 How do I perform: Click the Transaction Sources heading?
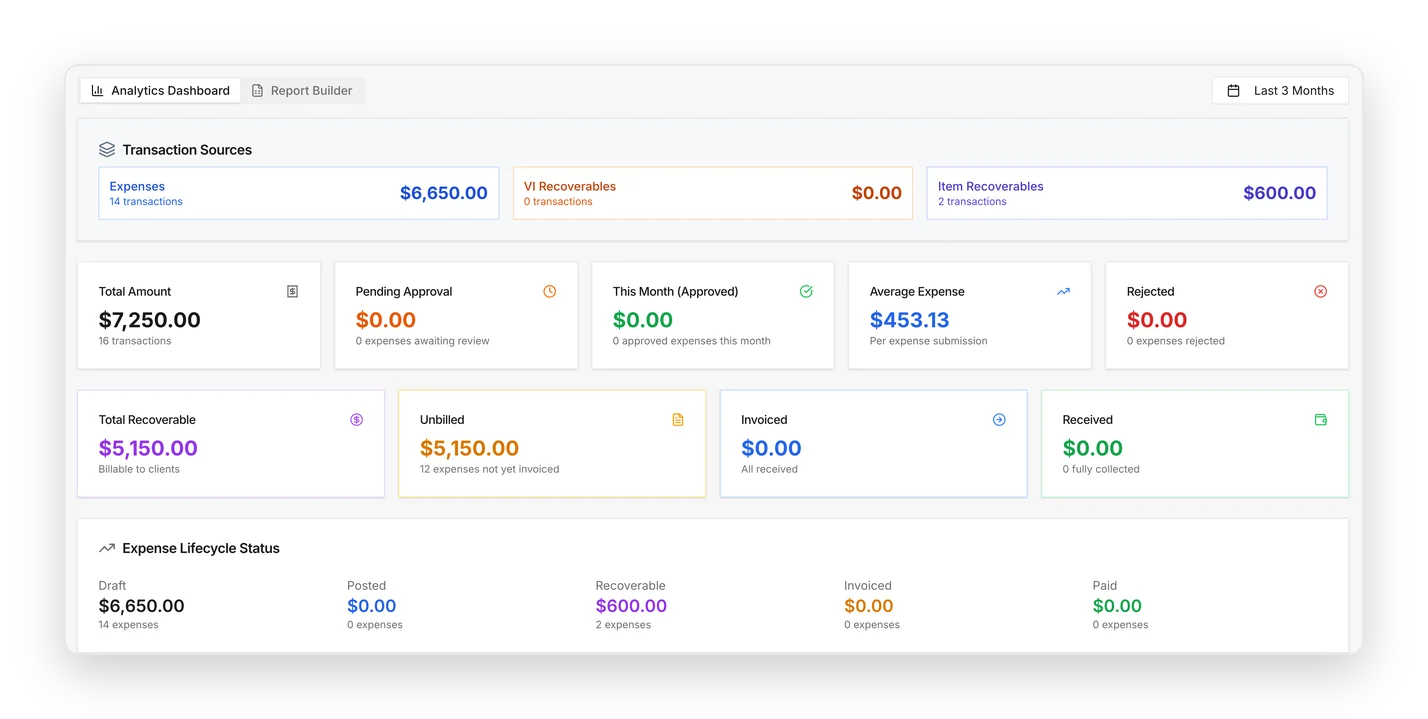187,150
